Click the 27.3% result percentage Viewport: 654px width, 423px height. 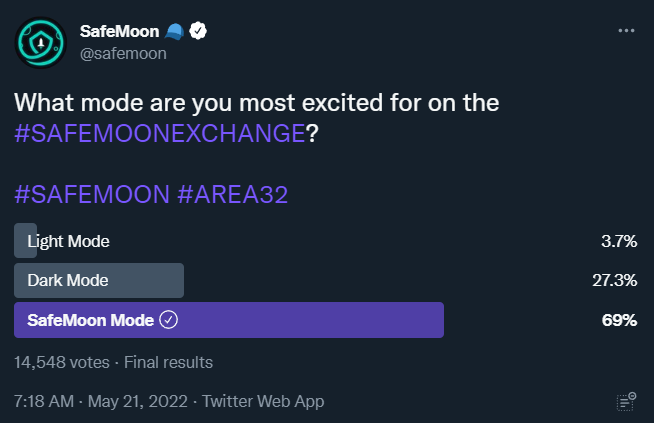click(614, 280)
